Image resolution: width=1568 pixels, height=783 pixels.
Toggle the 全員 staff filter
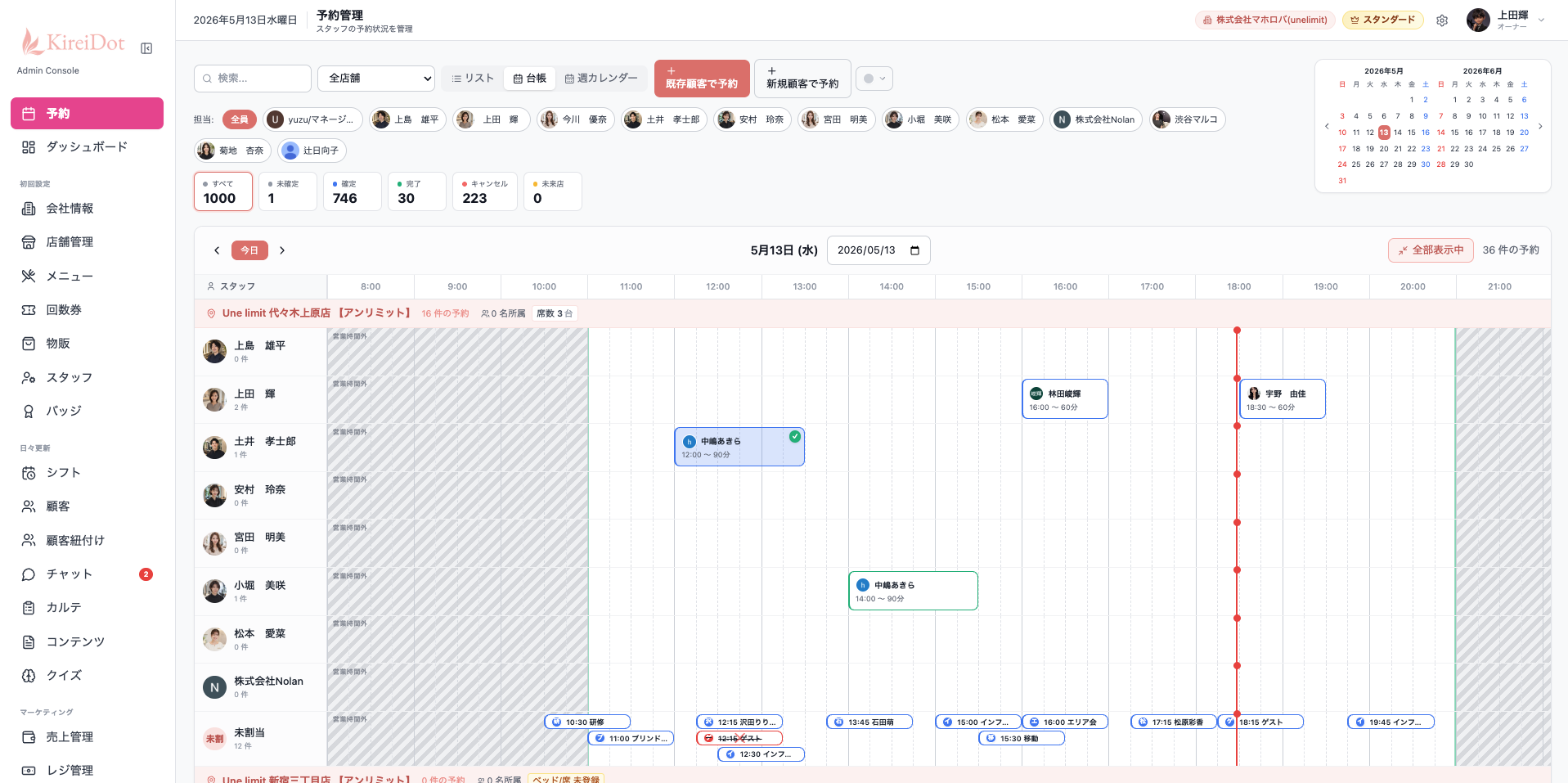(x=240, y=119)
